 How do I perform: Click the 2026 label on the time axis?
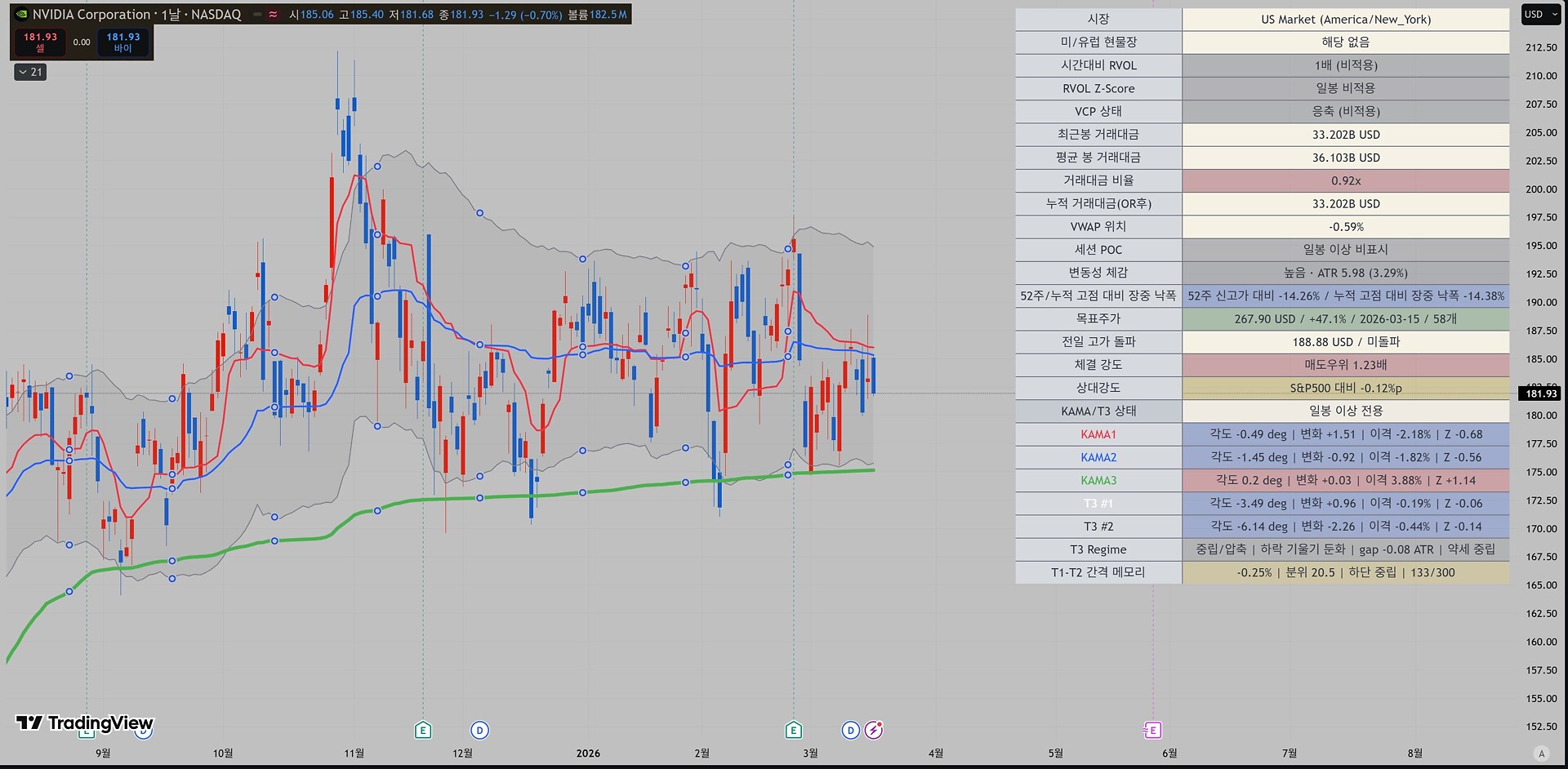coord(588,753)
